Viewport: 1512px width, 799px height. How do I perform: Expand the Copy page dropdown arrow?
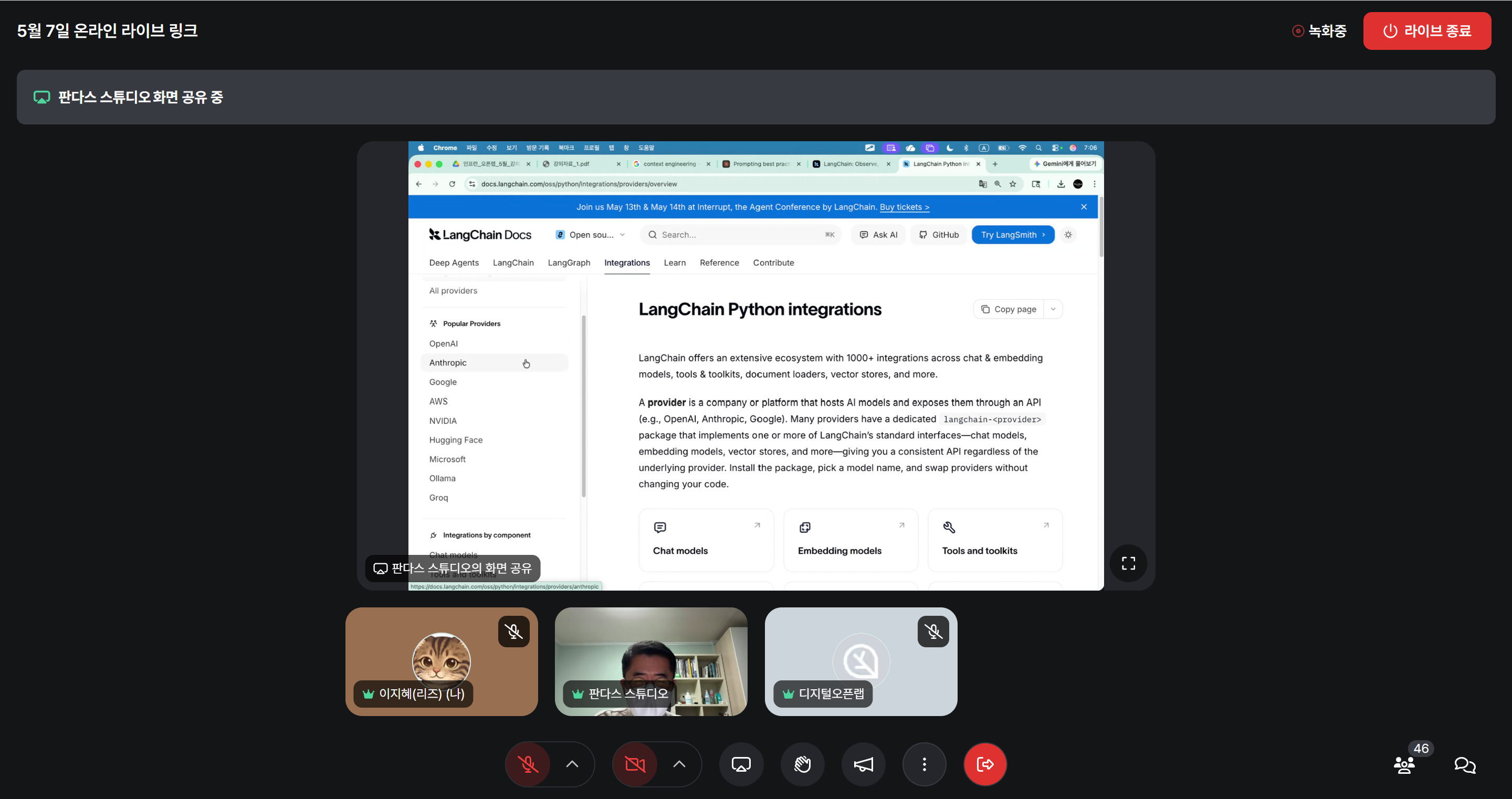click(1053, 309)
